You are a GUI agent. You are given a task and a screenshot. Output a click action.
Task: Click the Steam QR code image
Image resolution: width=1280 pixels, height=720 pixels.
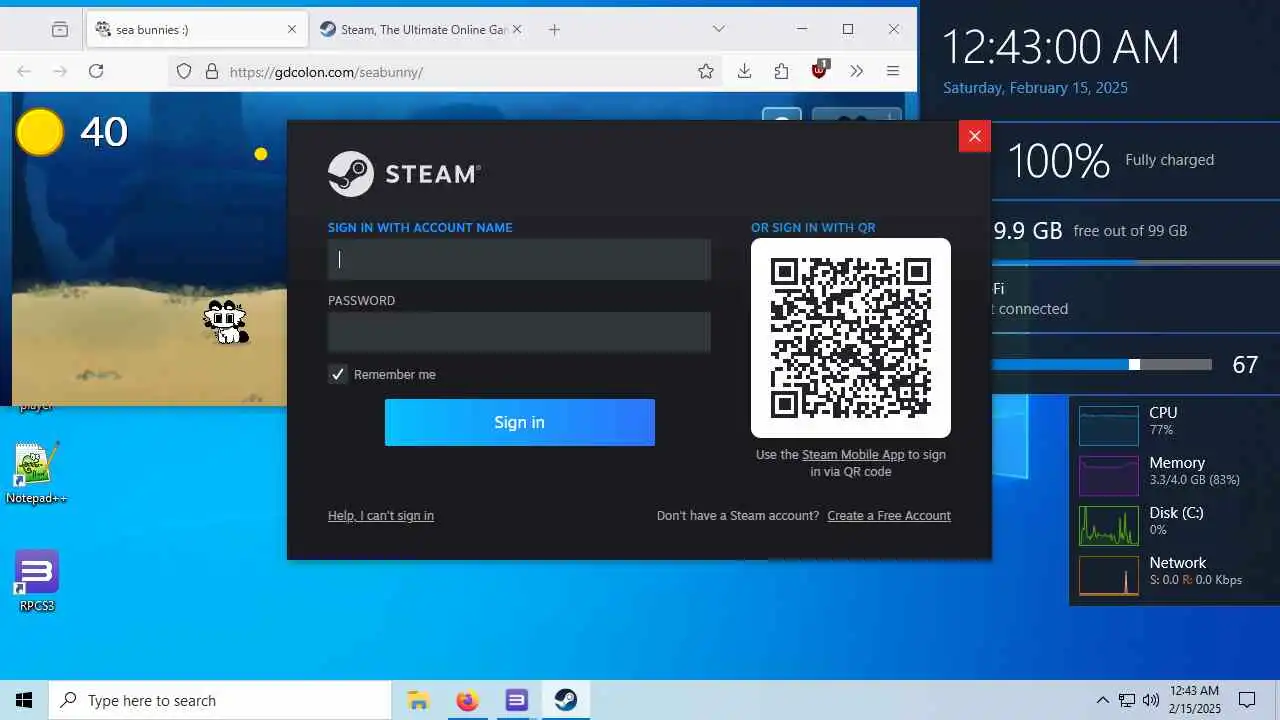click(851, 338)
